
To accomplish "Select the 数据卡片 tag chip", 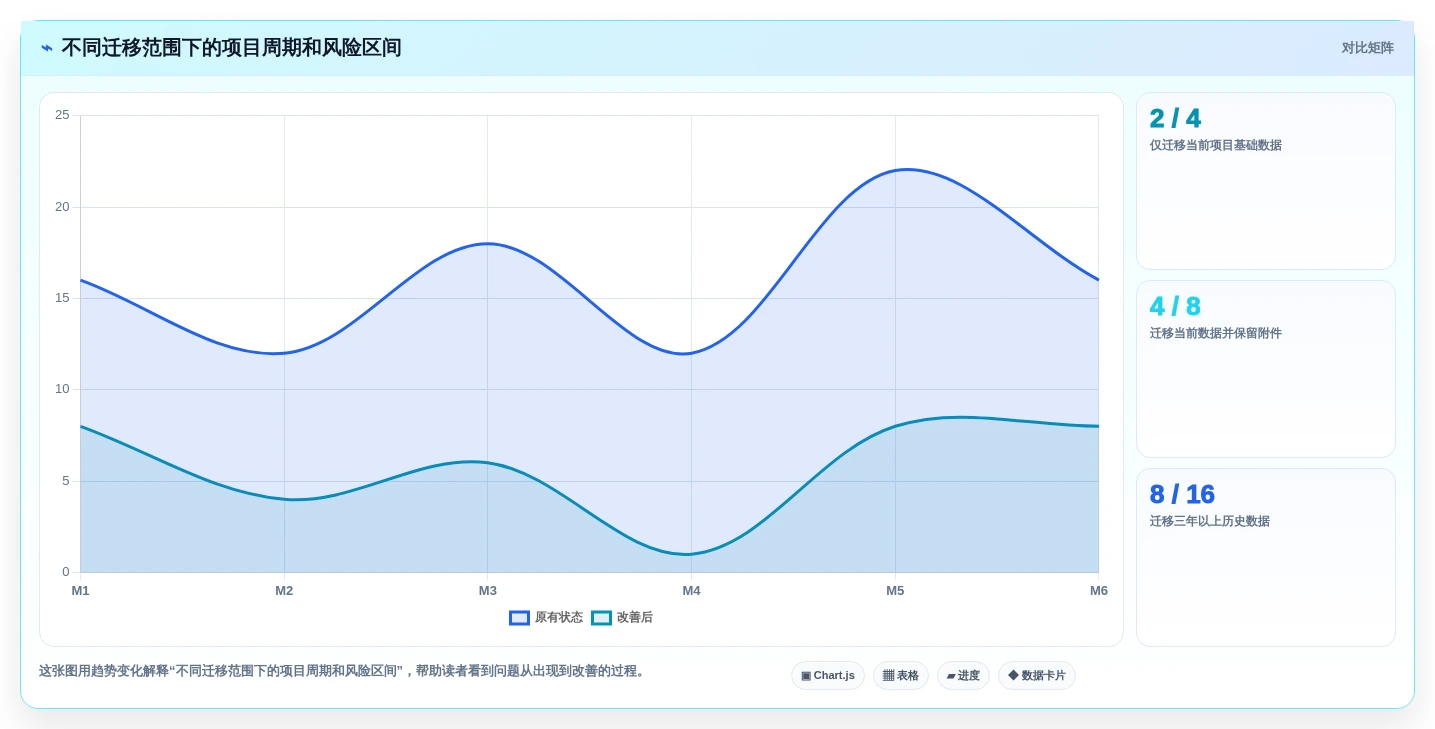I will pyautogui.click(x=1037, y=676).
